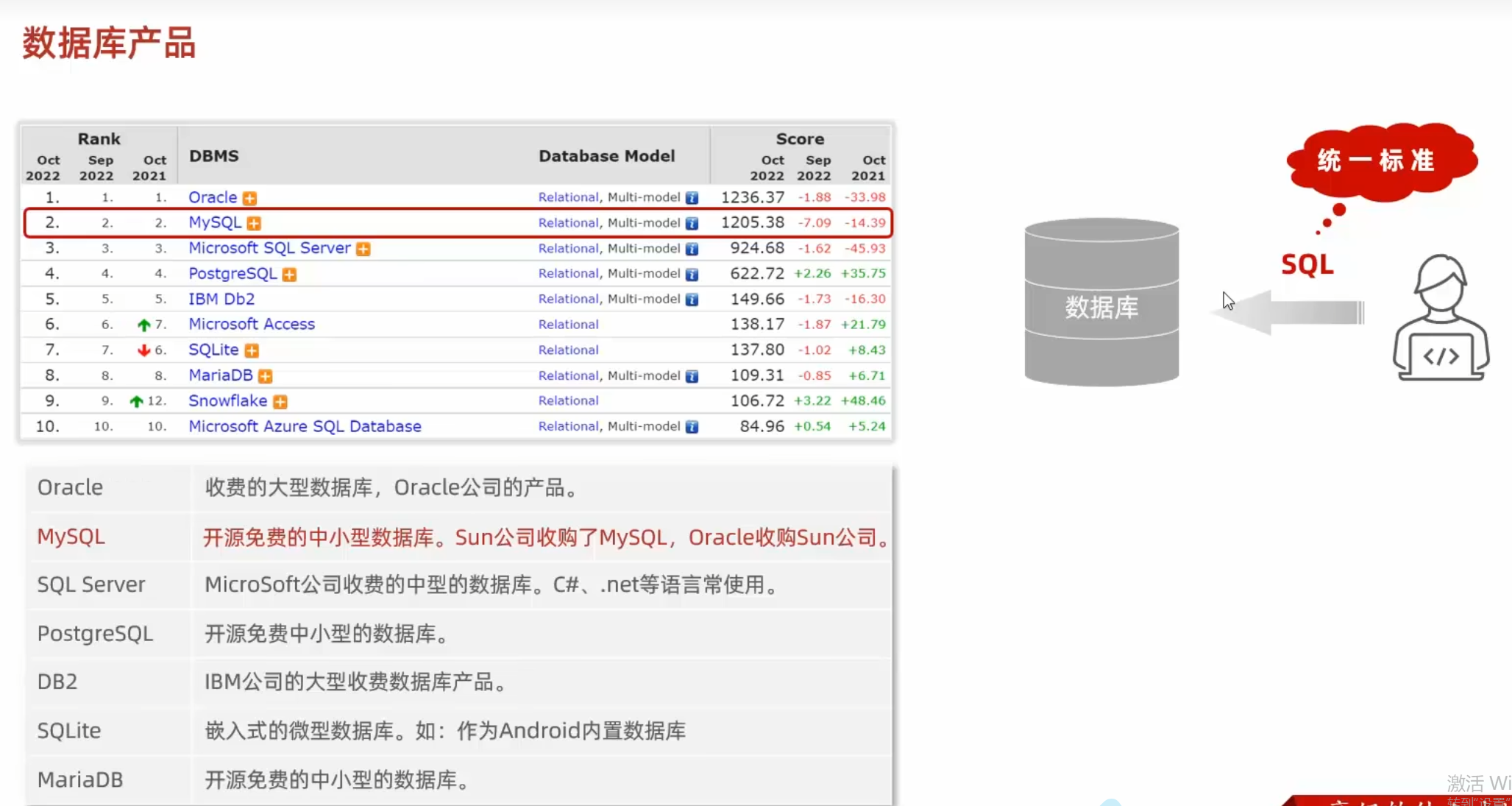Screen dimensions: 1512x806
Task: Click the red SQL label
Action: click(x=1307, y=264)
